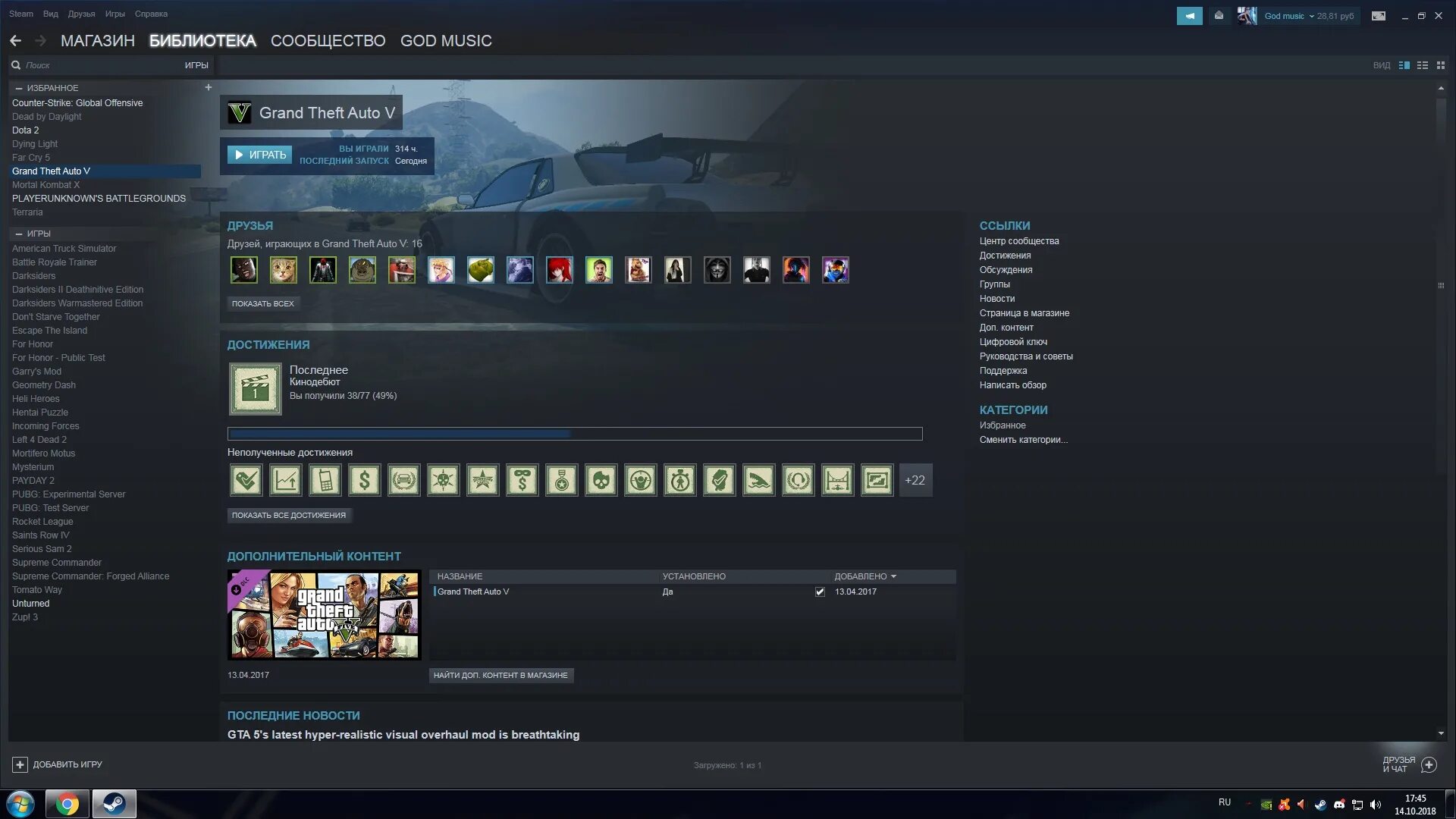Click the add friends plus icon
This screenshot has width=1456, height=819.
coord(1429,764)
